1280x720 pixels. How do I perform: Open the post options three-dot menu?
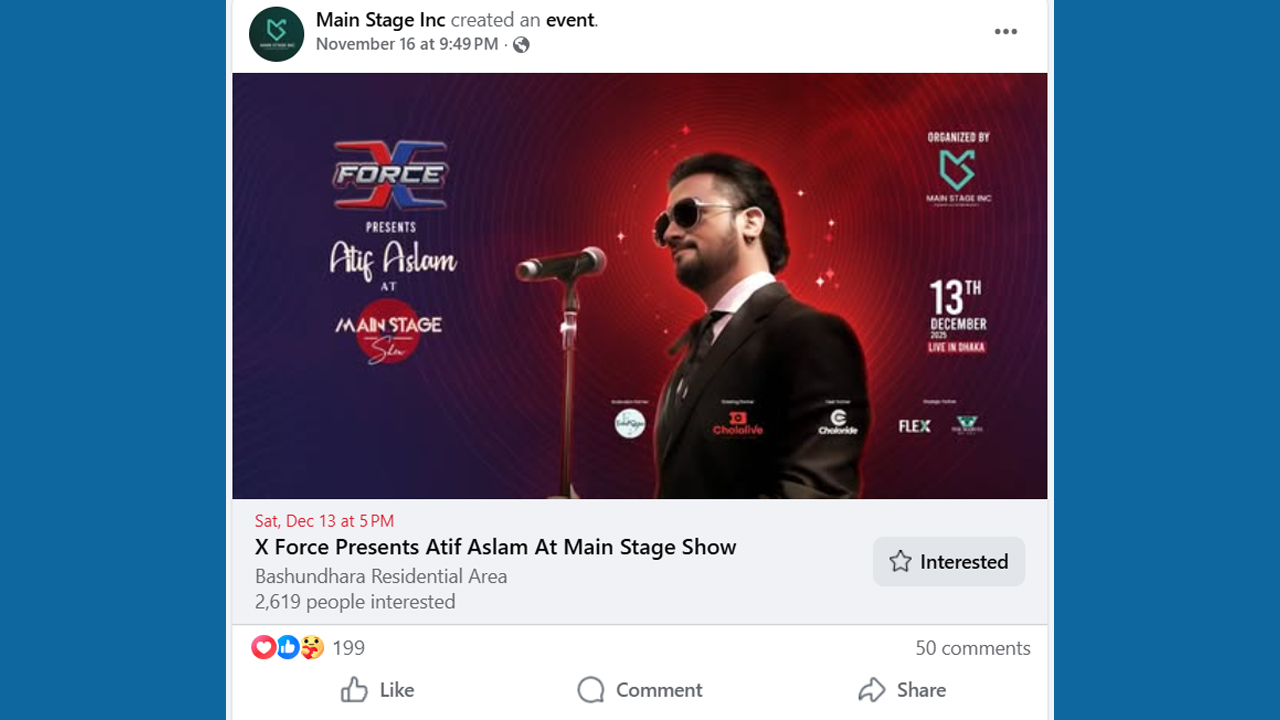1005,32
